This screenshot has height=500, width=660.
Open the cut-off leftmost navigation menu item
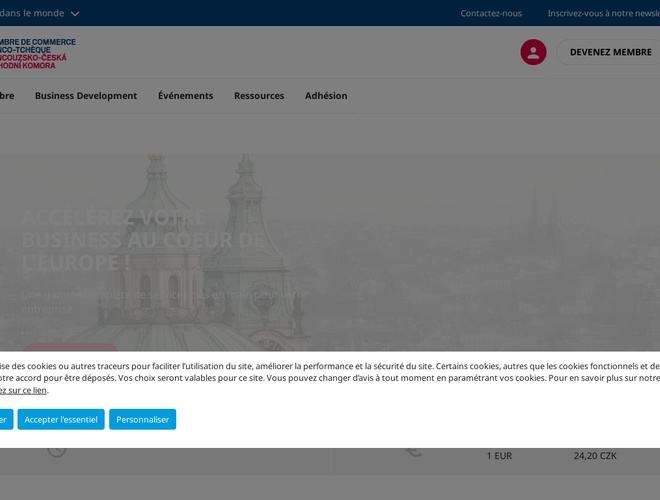pyautogui.click(x=6, y=96)
